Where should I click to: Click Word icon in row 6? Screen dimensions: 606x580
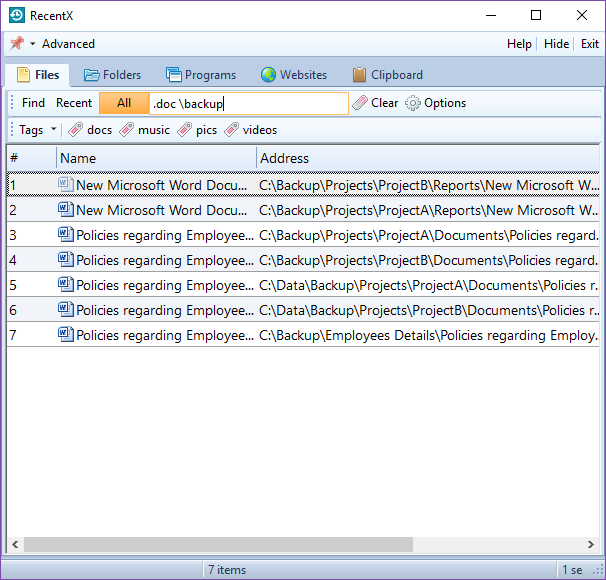pos(65,310)
